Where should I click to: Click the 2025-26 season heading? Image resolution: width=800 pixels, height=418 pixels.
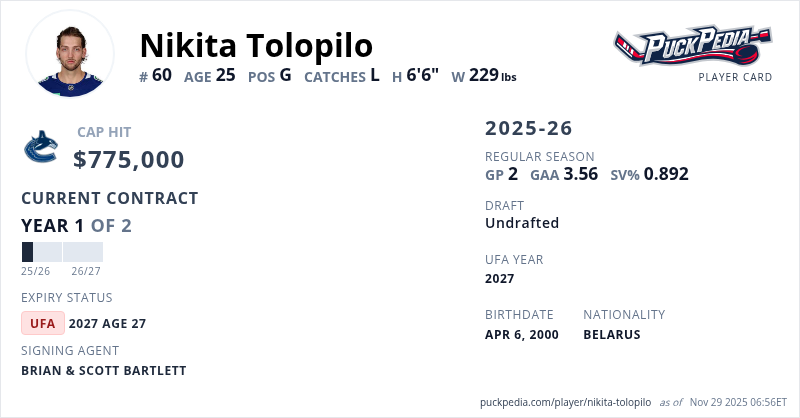coord(529,128)
